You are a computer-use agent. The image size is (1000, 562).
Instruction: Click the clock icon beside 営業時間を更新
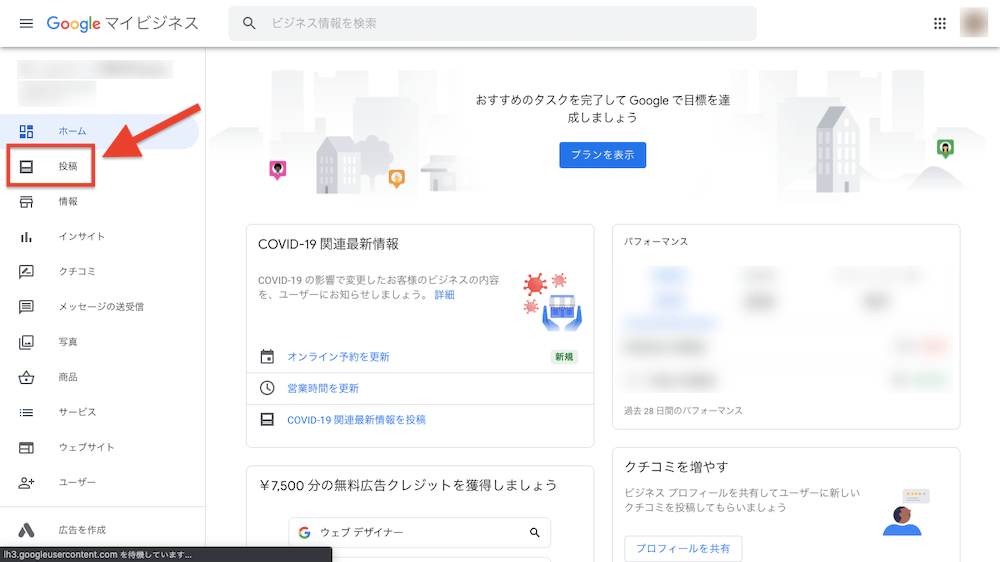coord(267,388)
